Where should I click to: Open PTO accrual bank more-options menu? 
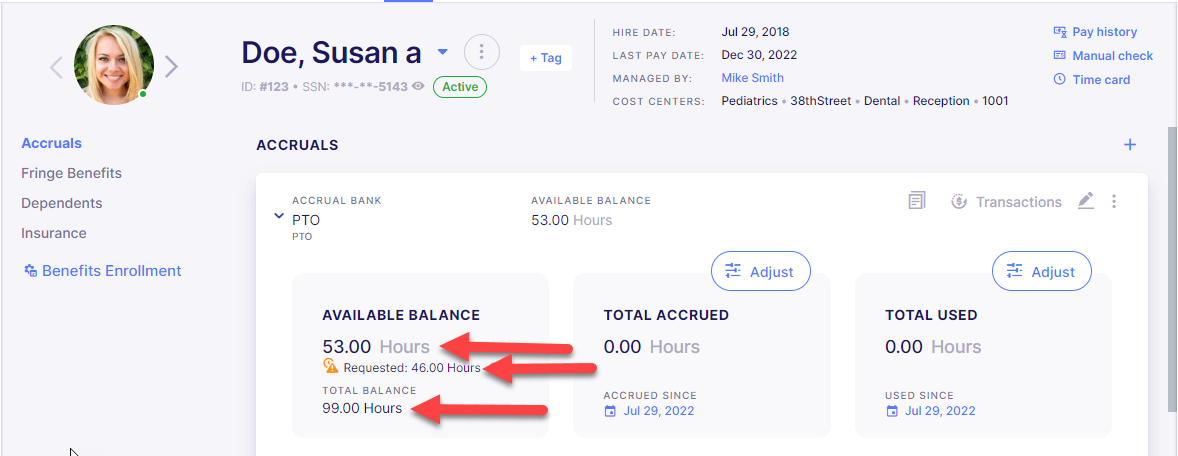click(1114, 201)
